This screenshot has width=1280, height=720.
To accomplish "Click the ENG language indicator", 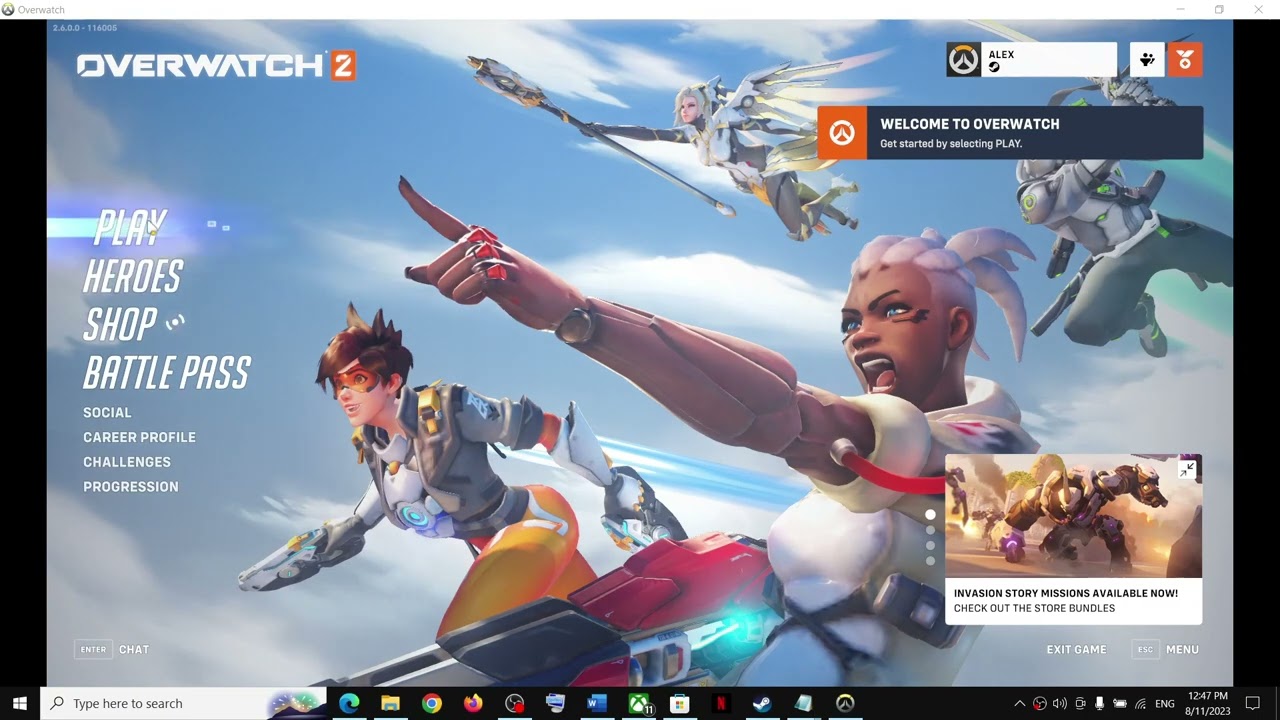I will (x=1165, y=704).
